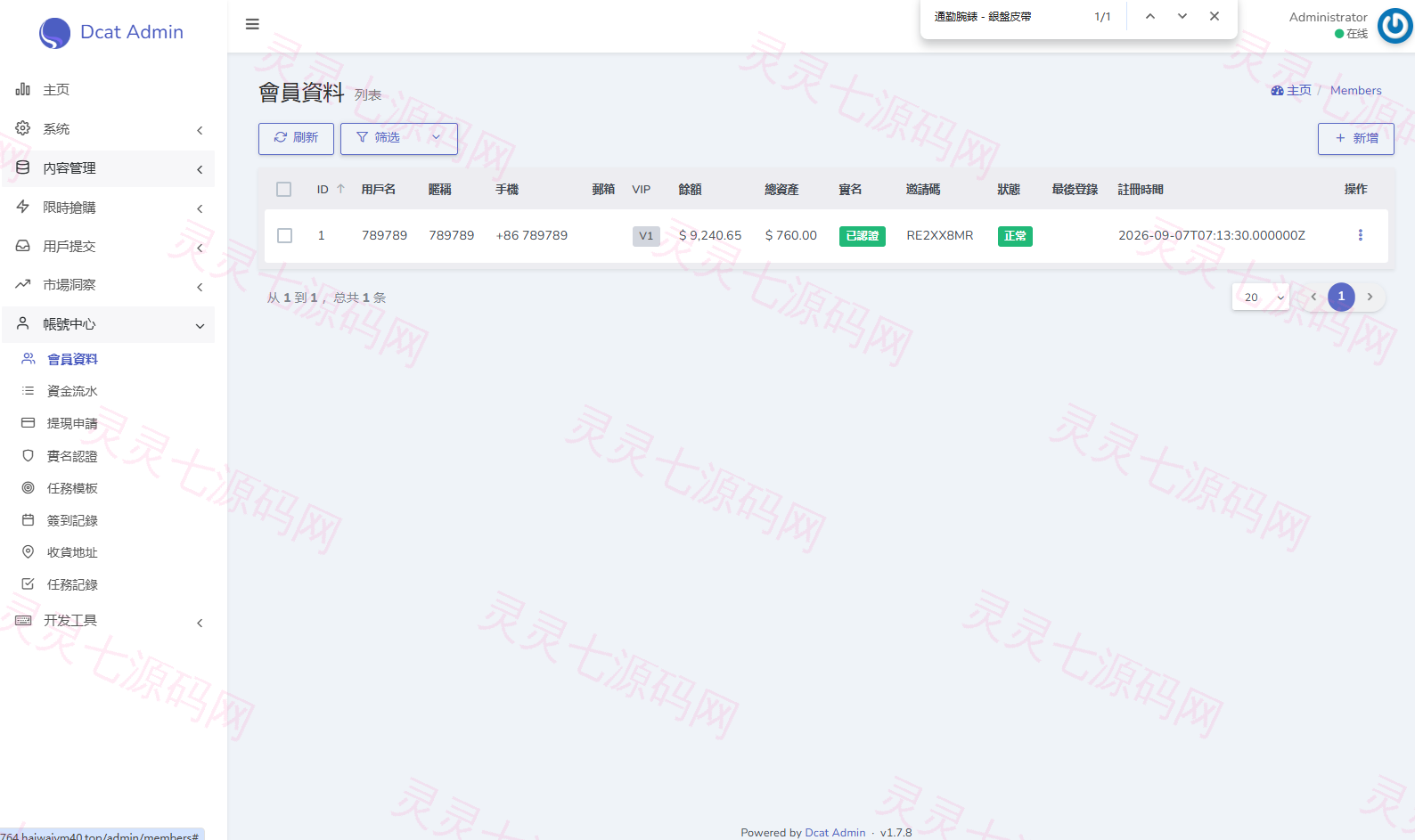Open row actions three-dot menu for user 789789
Viewport: 1415px width, 840px height.
[1360, 235]
